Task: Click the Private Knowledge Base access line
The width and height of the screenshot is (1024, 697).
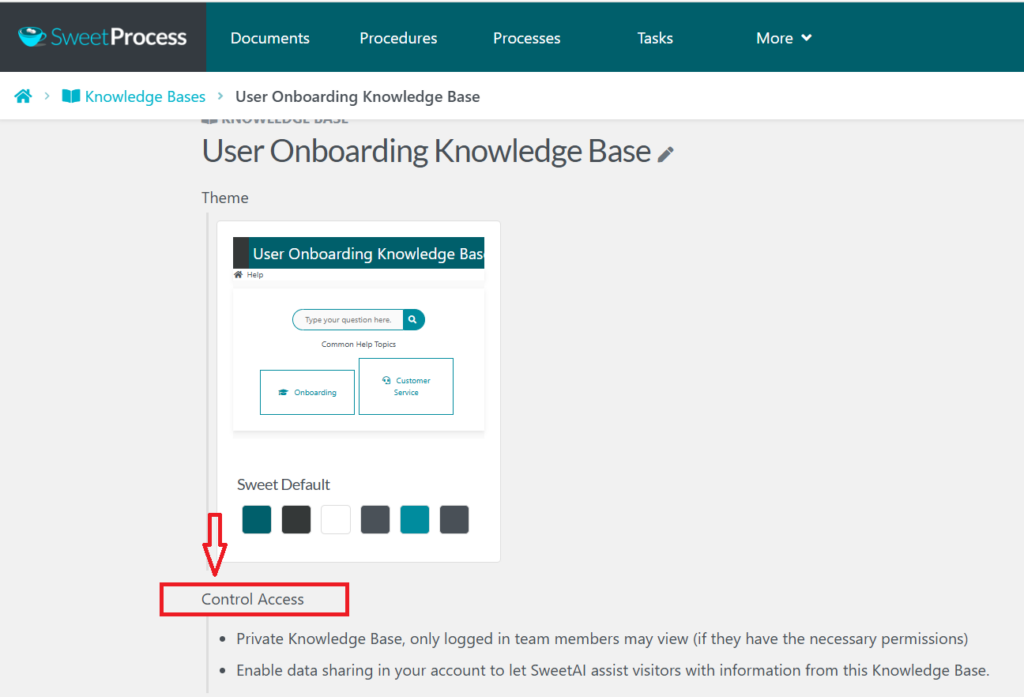Action: click(x=602, y=639)
